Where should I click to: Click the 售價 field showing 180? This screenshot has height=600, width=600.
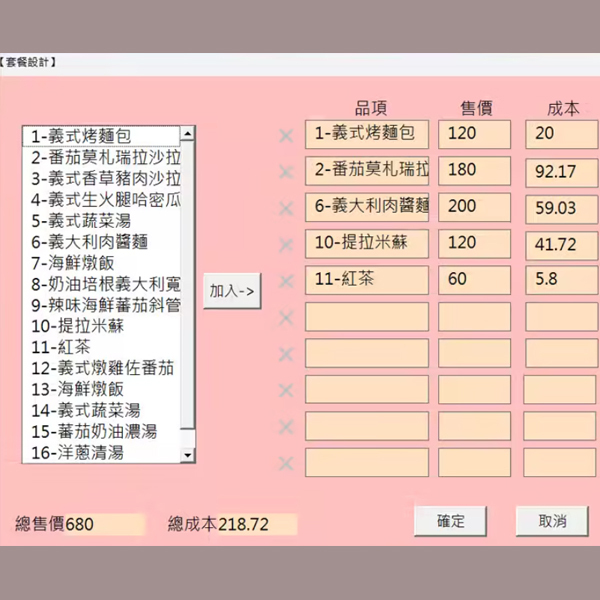(x=474, y=171)
